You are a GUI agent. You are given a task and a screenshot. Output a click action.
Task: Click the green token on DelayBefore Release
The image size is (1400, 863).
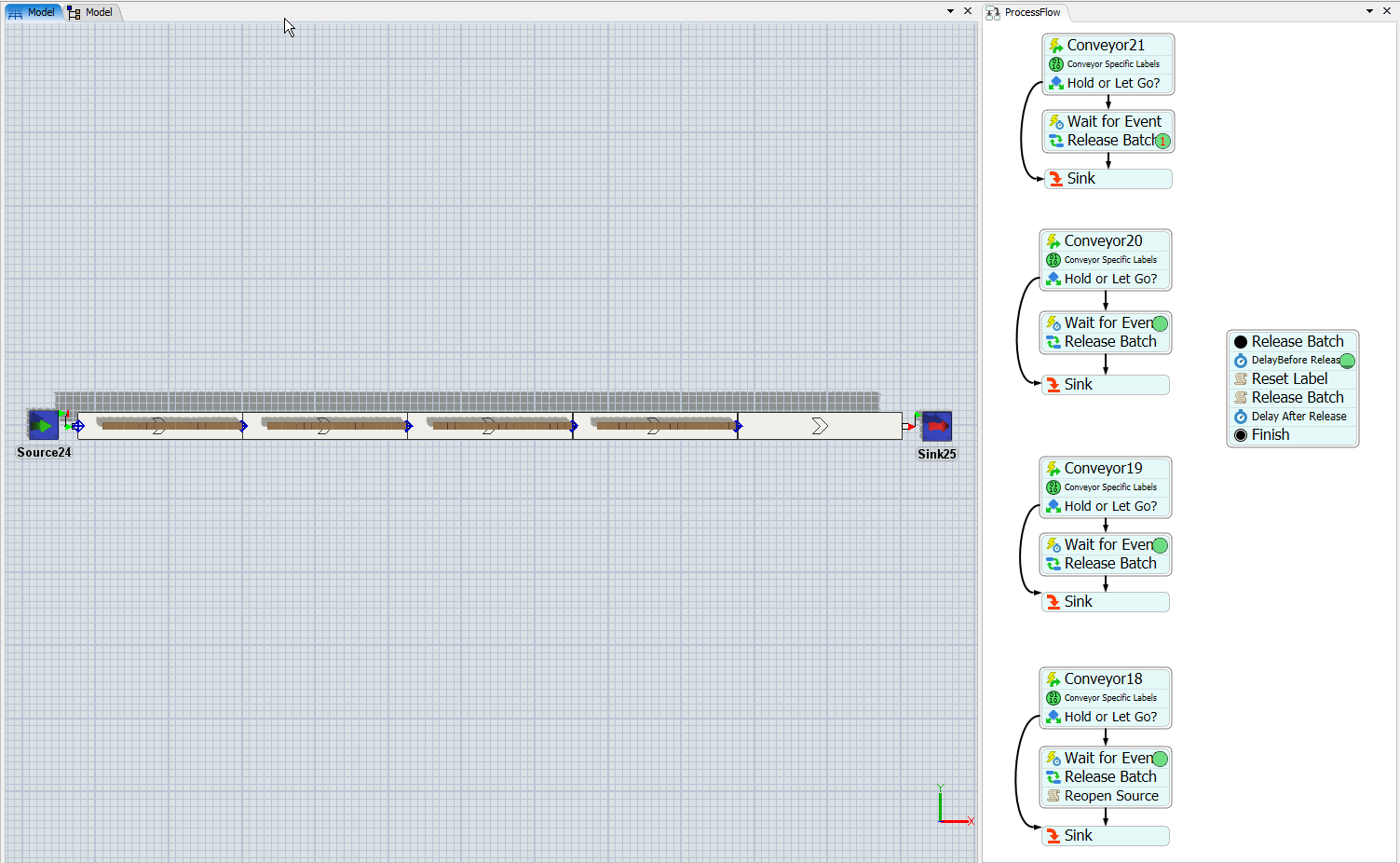coord(1347,361)
